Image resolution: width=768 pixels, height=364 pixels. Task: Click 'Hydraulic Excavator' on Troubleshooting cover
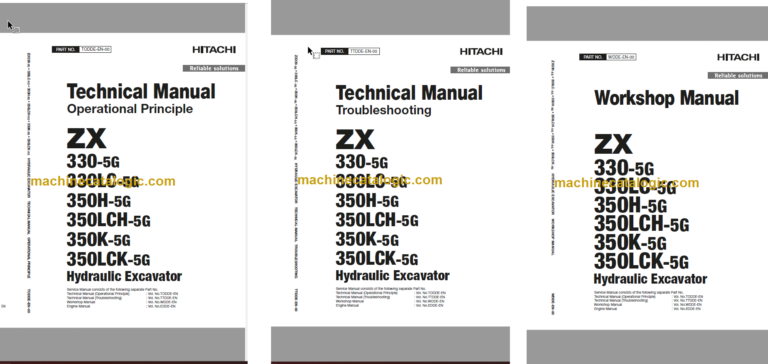(x=392, y=276)
